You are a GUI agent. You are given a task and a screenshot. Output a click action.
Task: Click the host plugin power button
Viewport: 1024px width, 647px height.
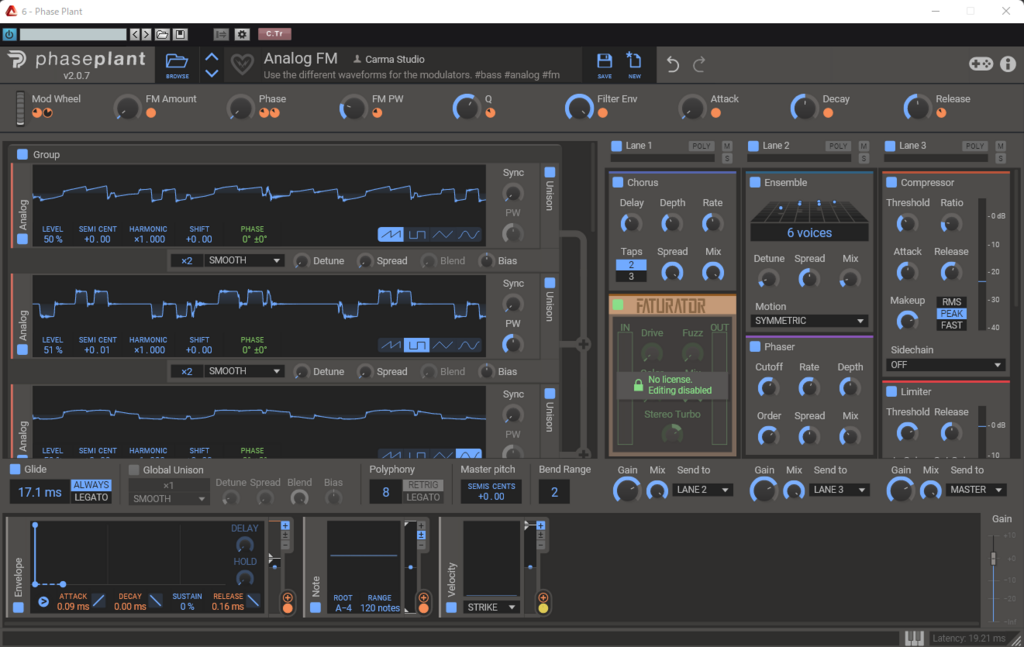click(x=9, y=34)
